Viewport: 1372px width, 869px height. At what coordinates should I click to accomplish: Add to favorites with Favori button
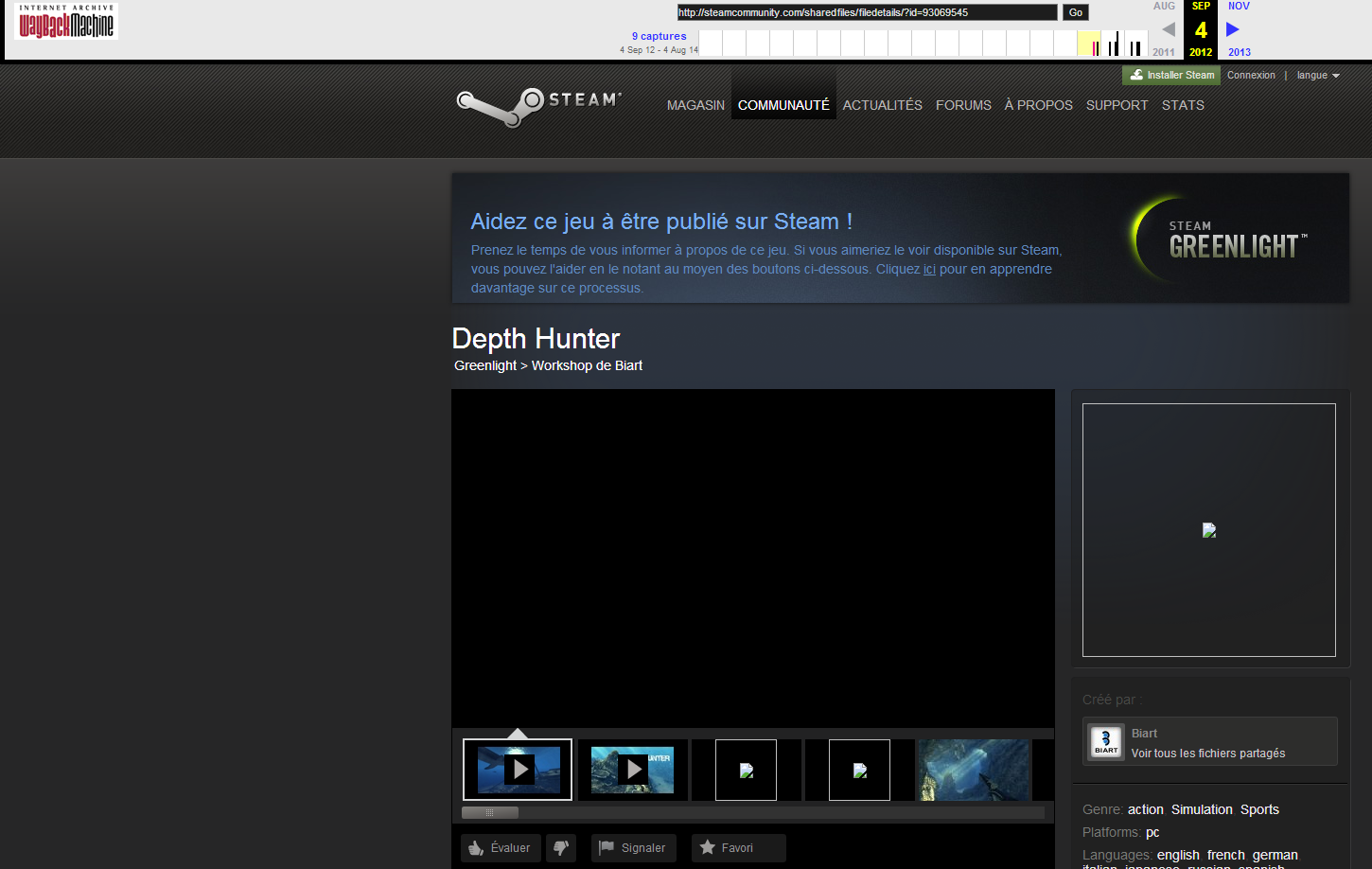click(738, 848)
